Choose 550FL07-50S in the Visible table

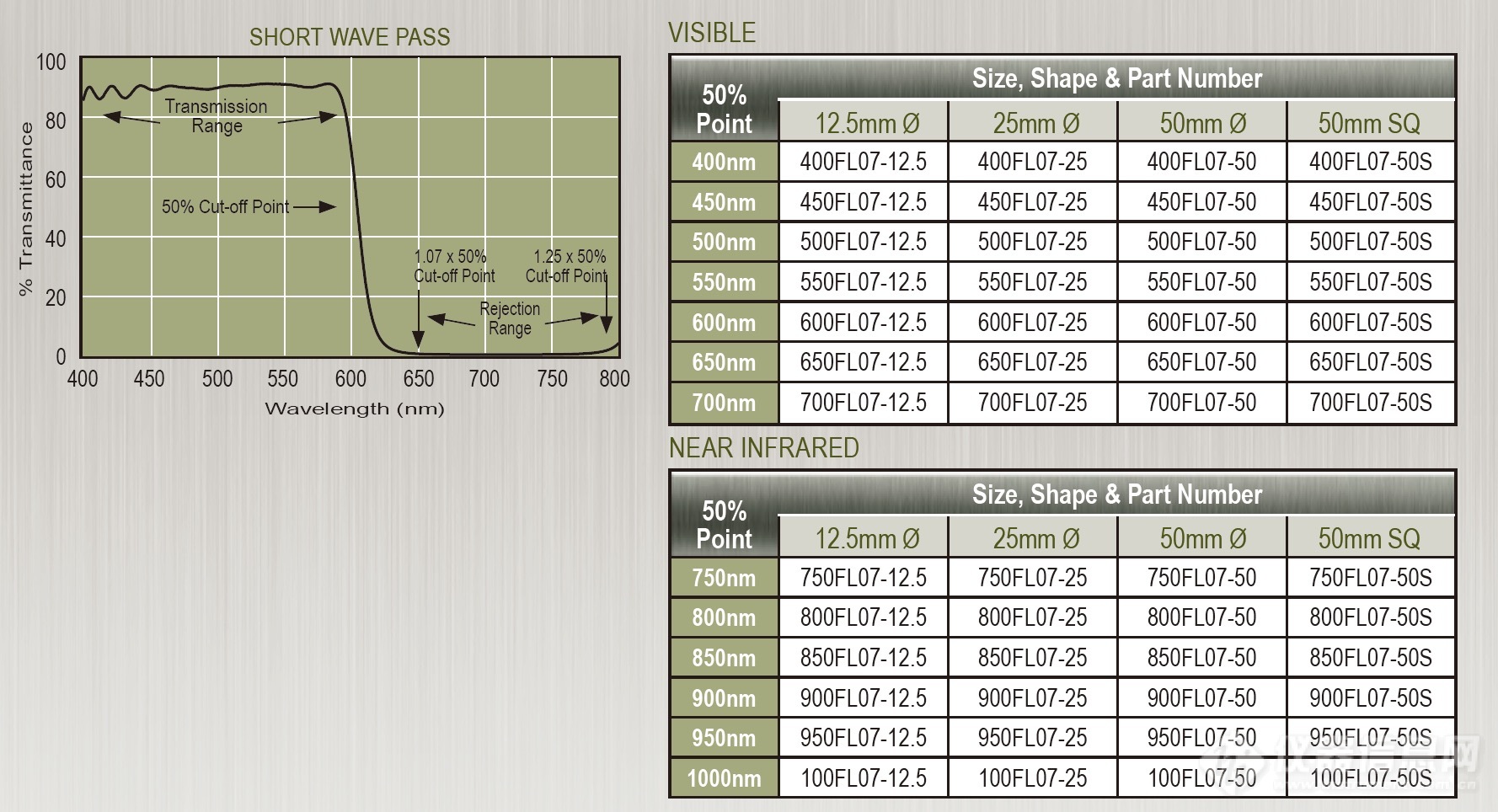(1370, 282)
